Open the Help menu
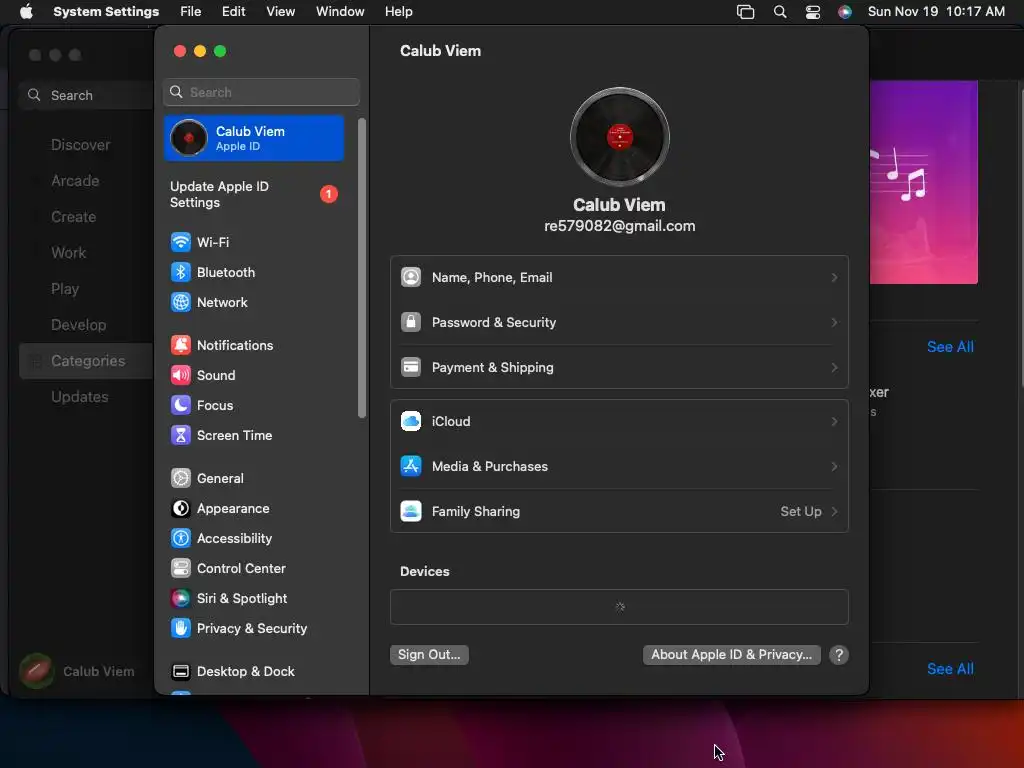The height and width of the screenshot is (768, 1024). 398,12
